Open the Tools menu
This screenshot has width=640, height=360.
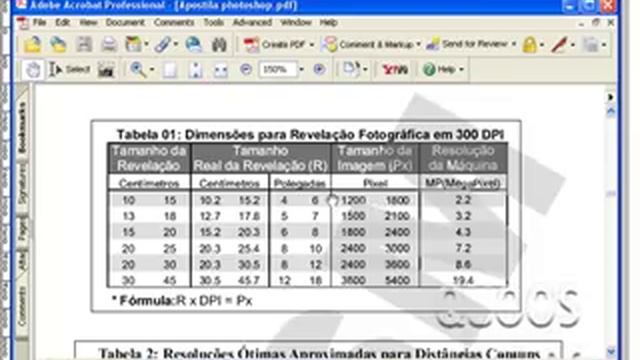point(213,22)
